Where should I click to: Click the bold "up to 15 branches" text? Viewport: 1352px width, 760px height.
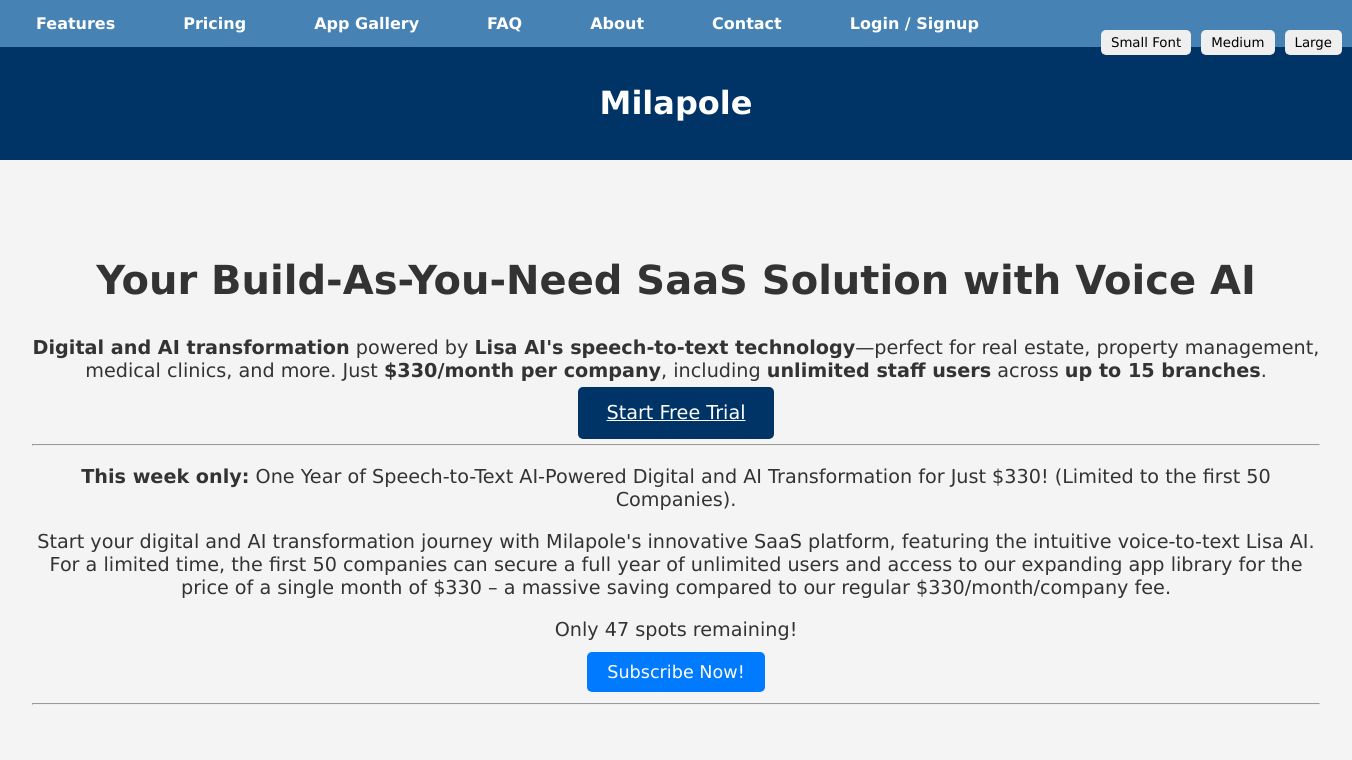(x=1162, y=370)
